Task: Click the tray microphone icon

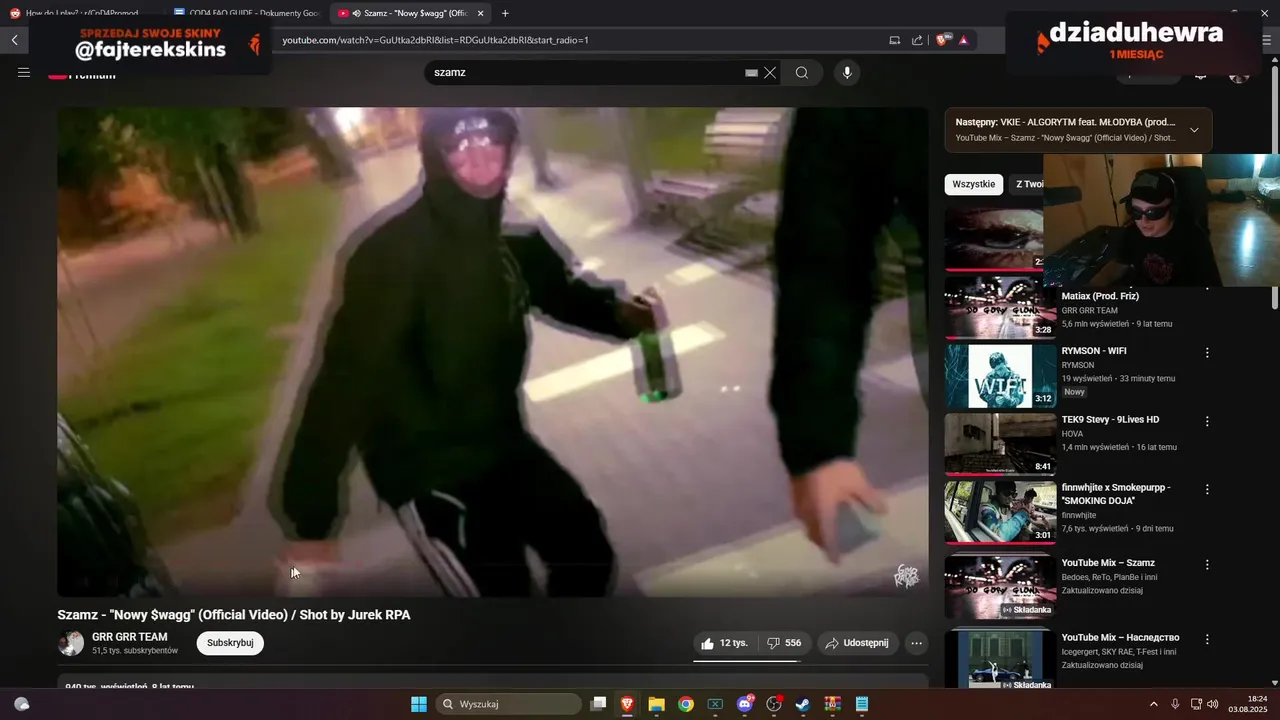Action: (1175, 704)
